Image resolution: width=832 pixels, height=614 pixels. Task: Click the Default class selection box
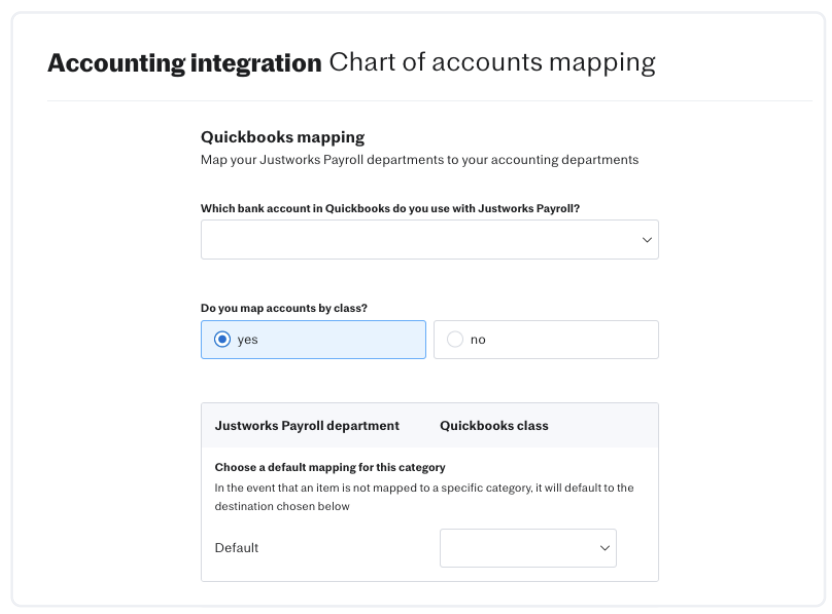pyautogui.click(x=528, y=548)
